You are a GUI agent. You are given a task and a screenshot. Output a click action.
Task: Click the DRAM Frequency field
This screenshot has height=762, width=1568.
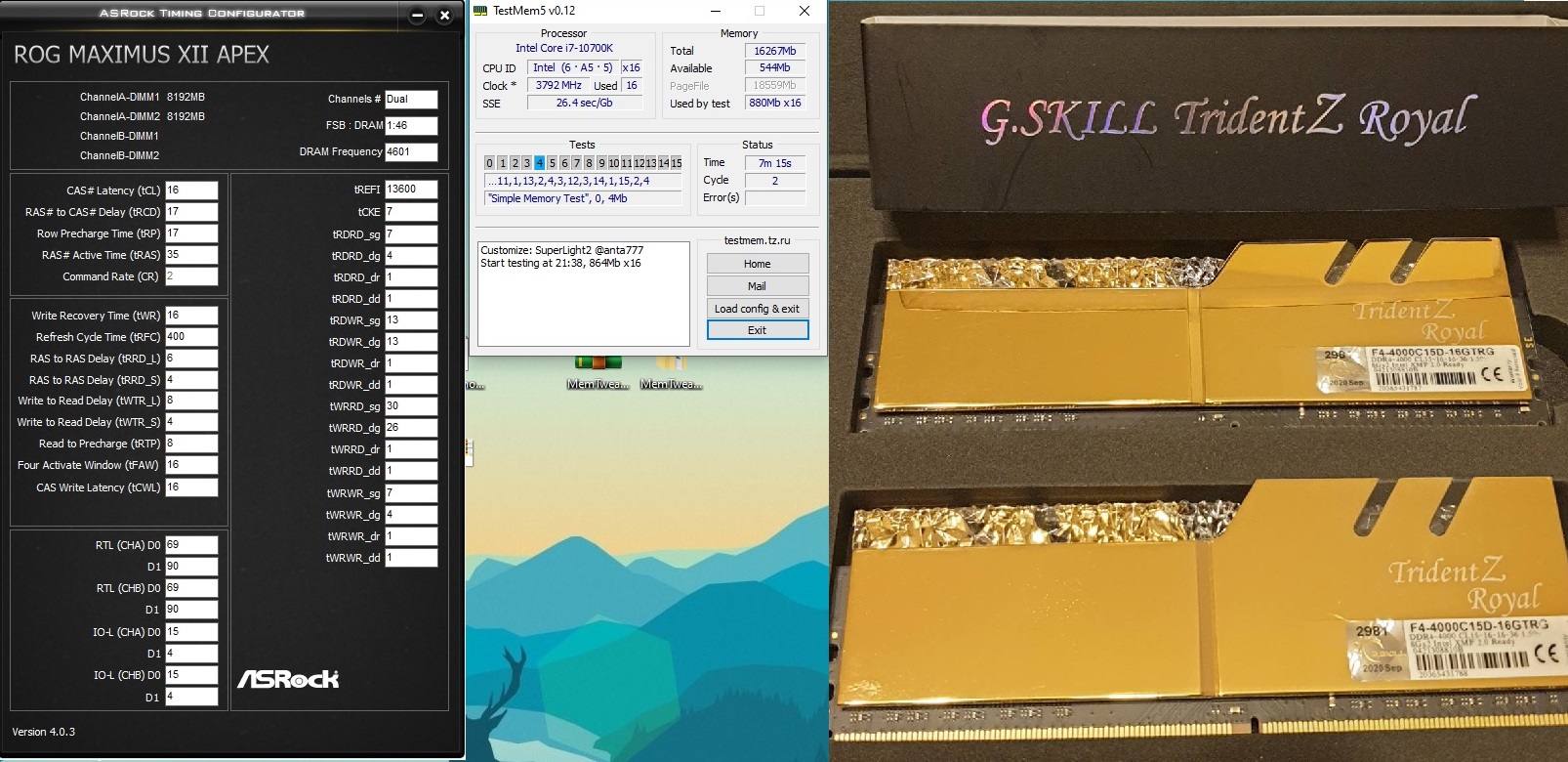click(411, 151)
